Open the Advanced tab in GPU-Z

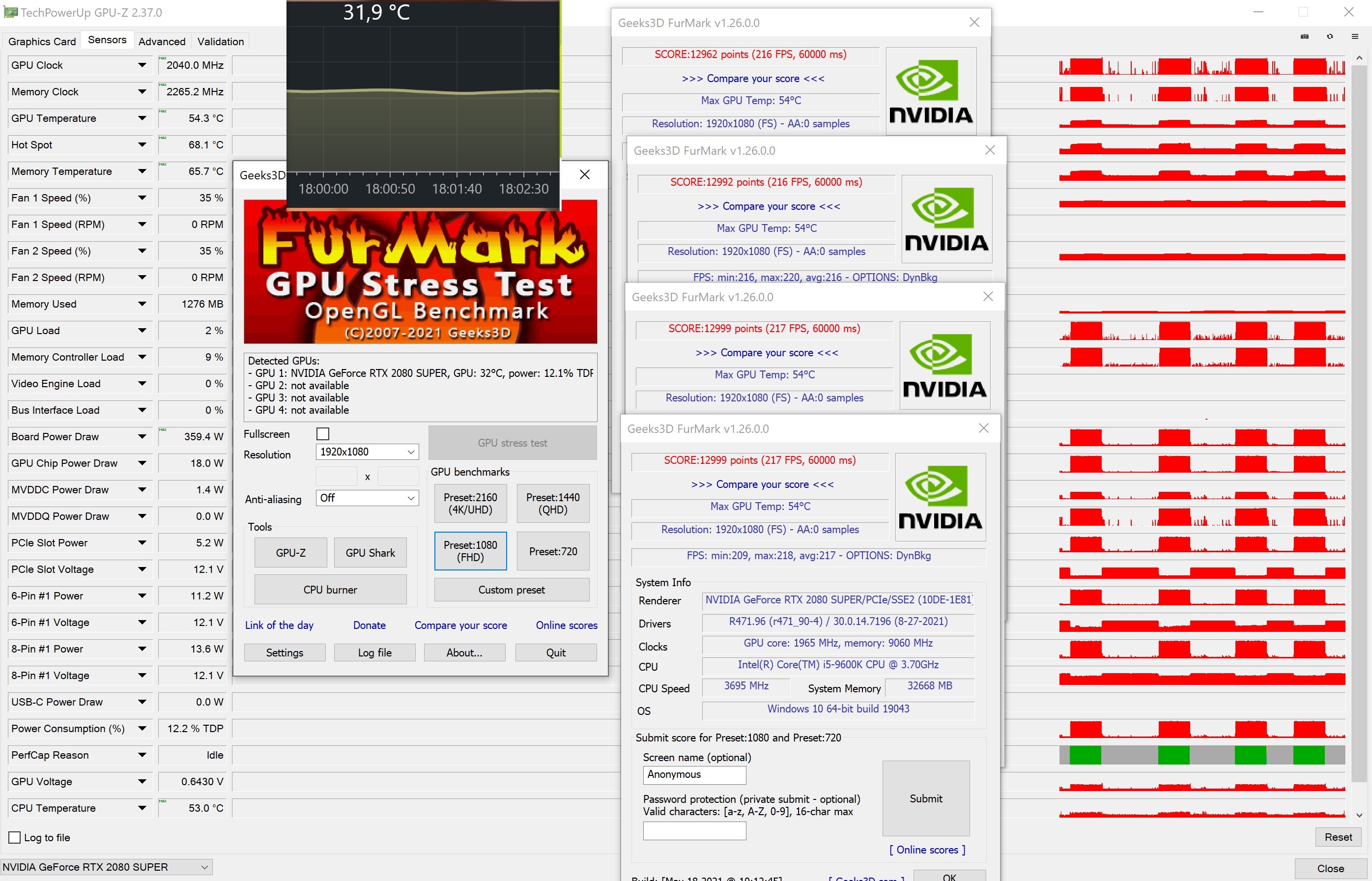pos(162,41)
